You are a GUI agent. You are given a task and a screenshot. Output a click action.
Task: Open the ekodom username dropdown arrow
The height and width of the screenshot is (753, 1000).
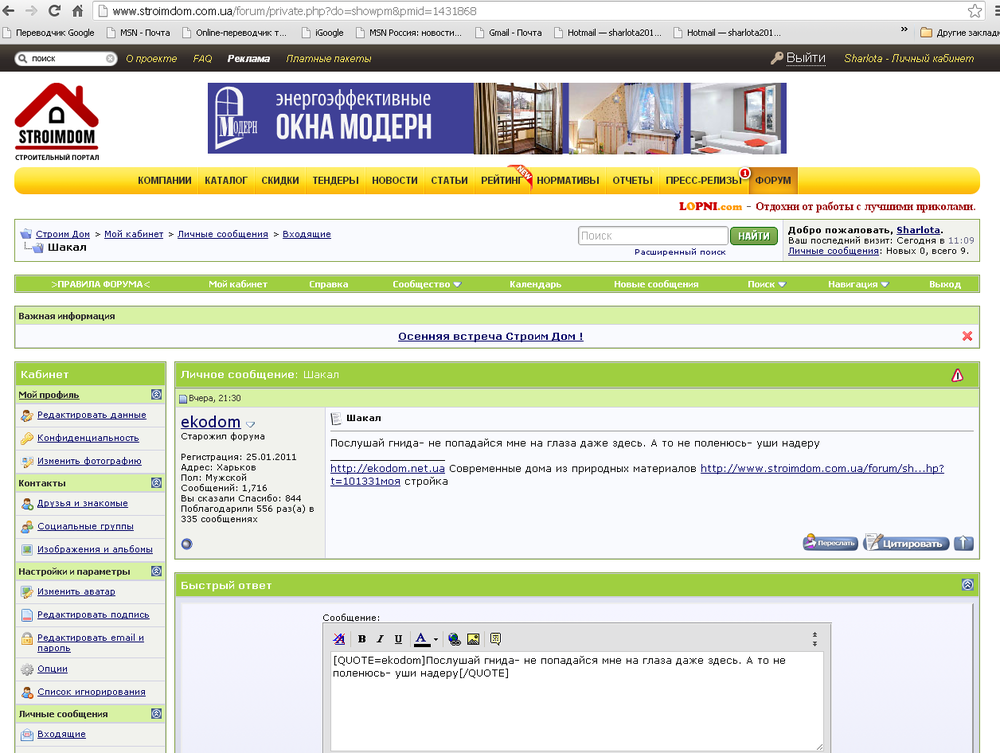(x=250, y=424)
